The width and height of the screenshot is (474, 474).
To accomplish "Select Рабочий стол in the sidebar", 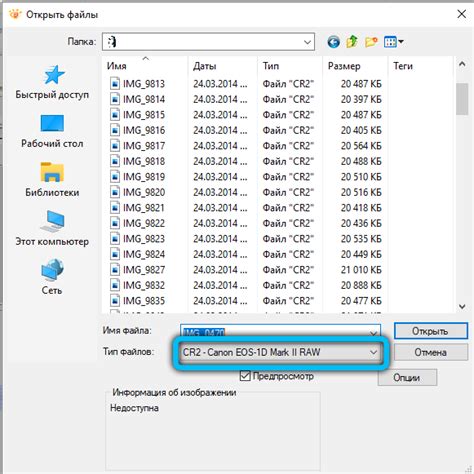I will tap(52, 131).
